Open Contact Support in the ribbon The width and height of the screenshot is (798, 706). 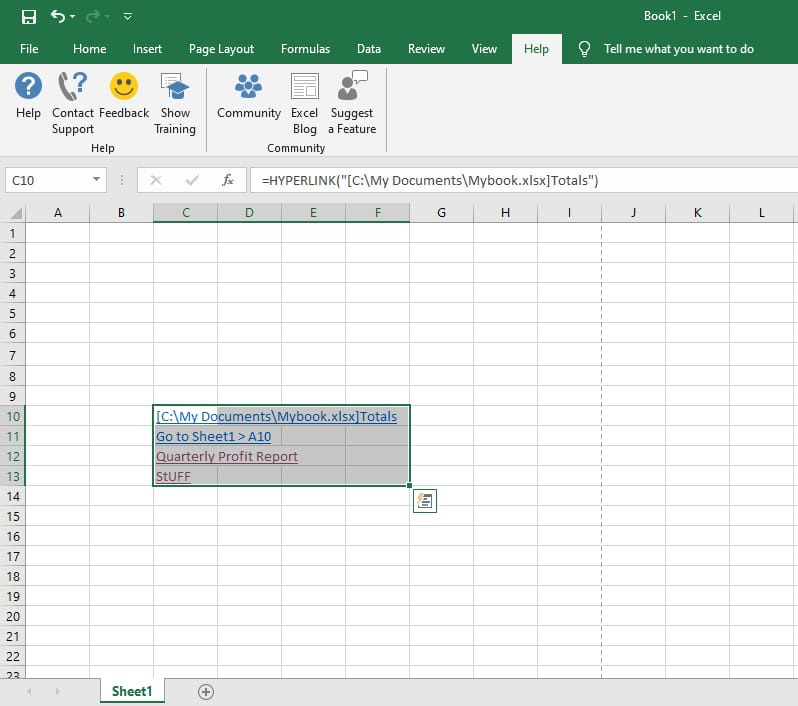pyautogui.click(x=72, y=88)
